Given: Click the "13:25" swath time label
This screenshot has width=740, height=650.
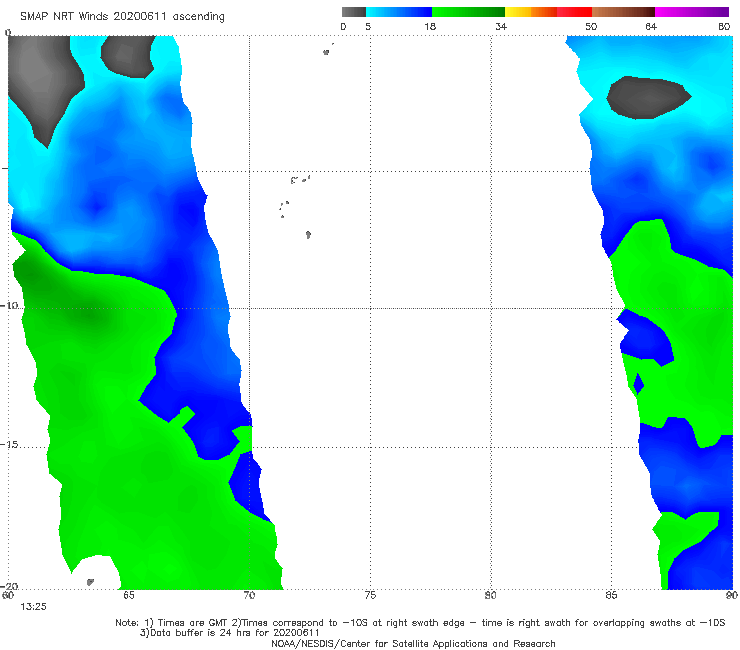Looking at the screenshot, I should 33,607.
